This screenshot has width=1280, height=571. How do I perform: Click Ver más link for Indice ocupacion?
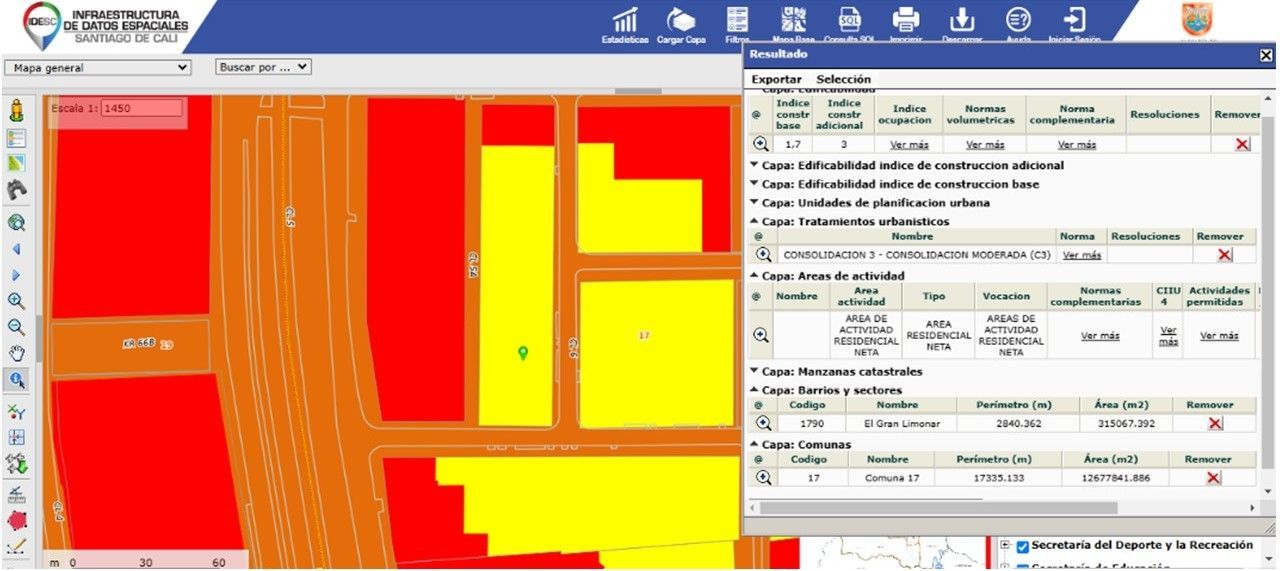909,145
